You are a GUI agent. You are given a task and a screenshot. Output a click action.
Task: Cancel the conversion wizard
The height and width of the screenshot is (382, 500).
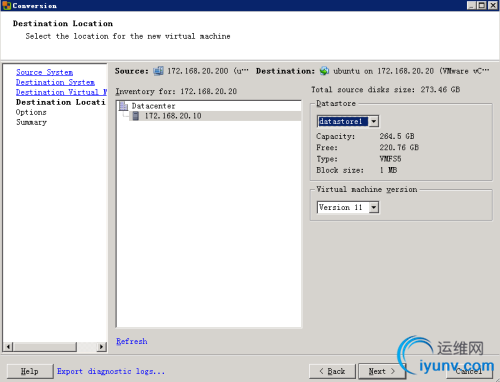pos(469,371)
